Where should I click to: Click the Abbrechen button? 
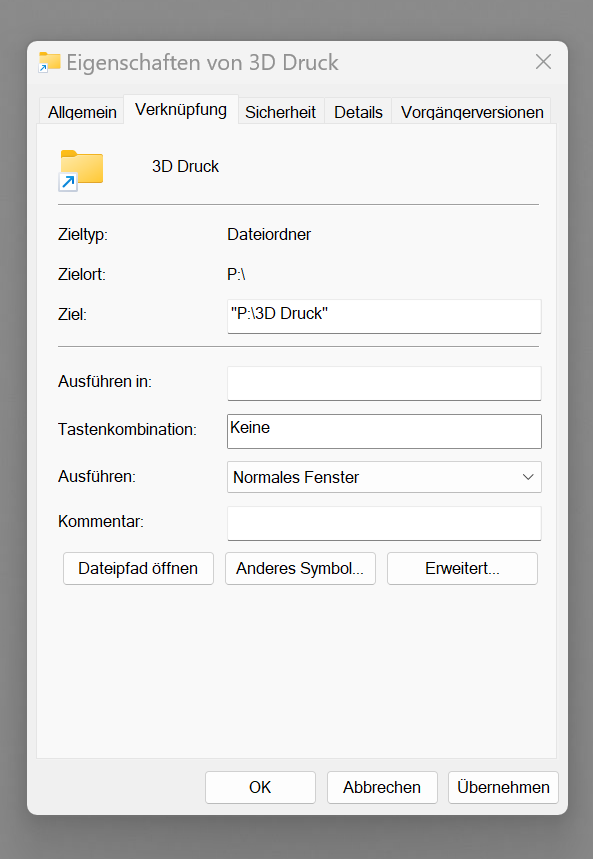[x=382, y=787]
